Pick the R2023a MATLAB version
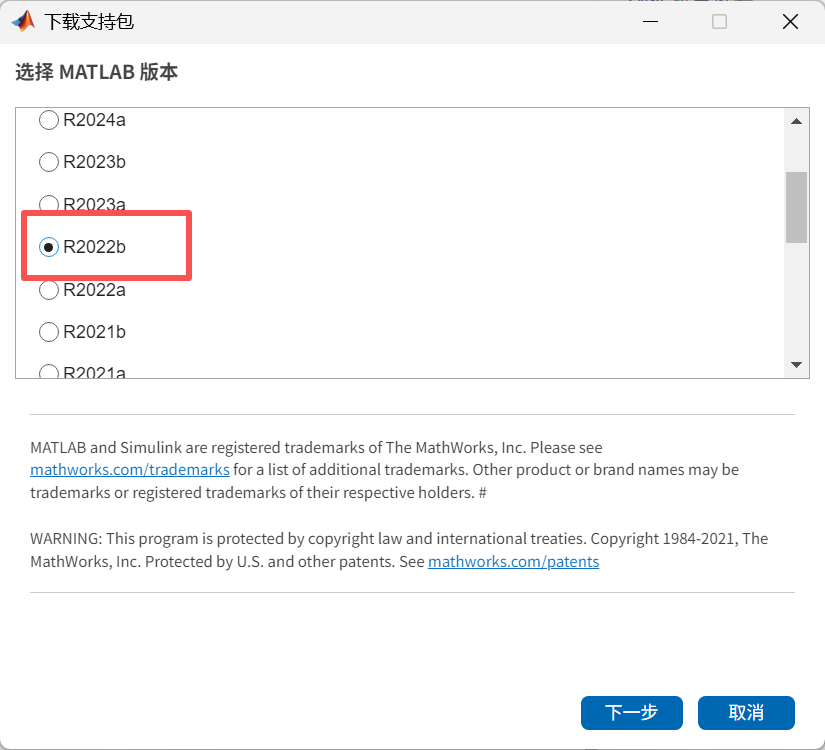 tap(49, 204)
